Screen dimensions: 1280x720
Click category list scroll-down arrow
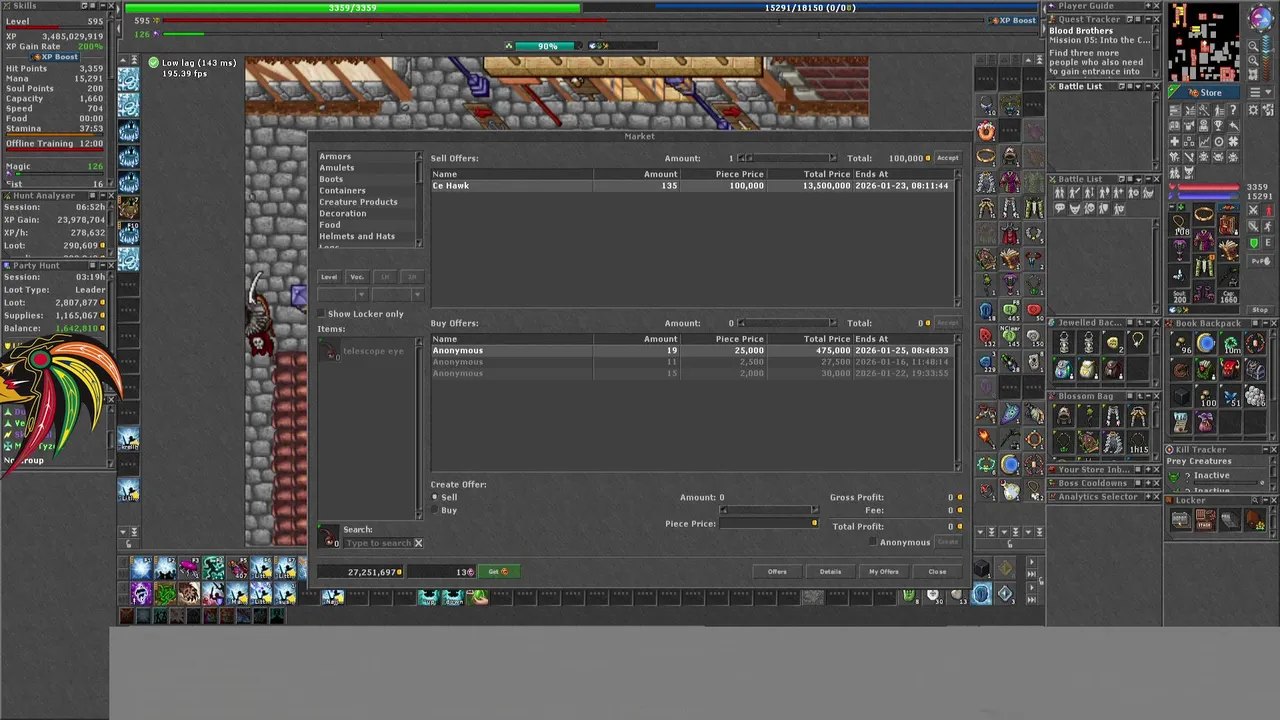click(420, 243)
